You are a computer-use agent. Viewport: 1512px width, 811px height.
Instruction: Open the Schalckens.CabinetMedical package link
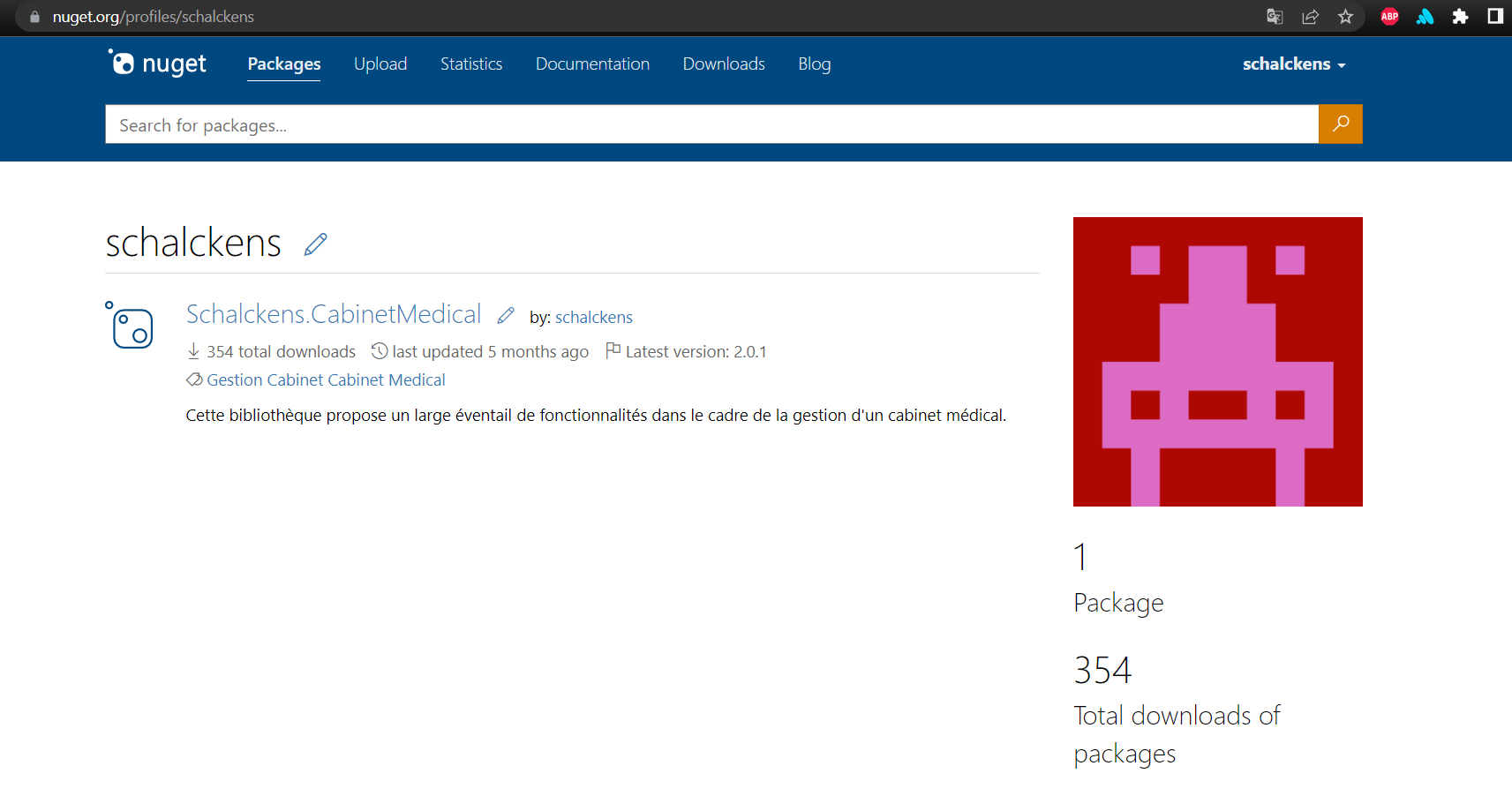(x=334, y=314)
